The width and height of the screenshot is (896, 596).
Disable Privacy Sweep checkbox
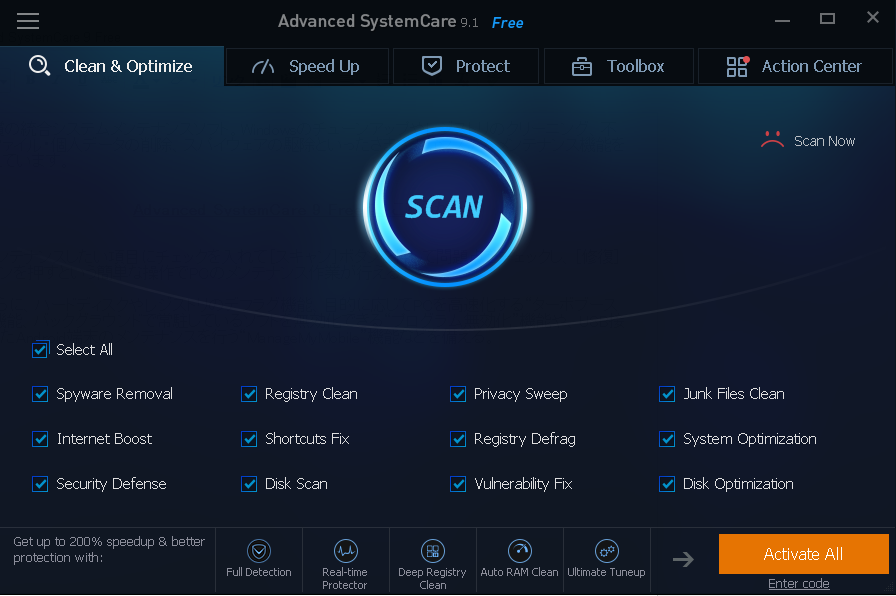pos(458,394)
